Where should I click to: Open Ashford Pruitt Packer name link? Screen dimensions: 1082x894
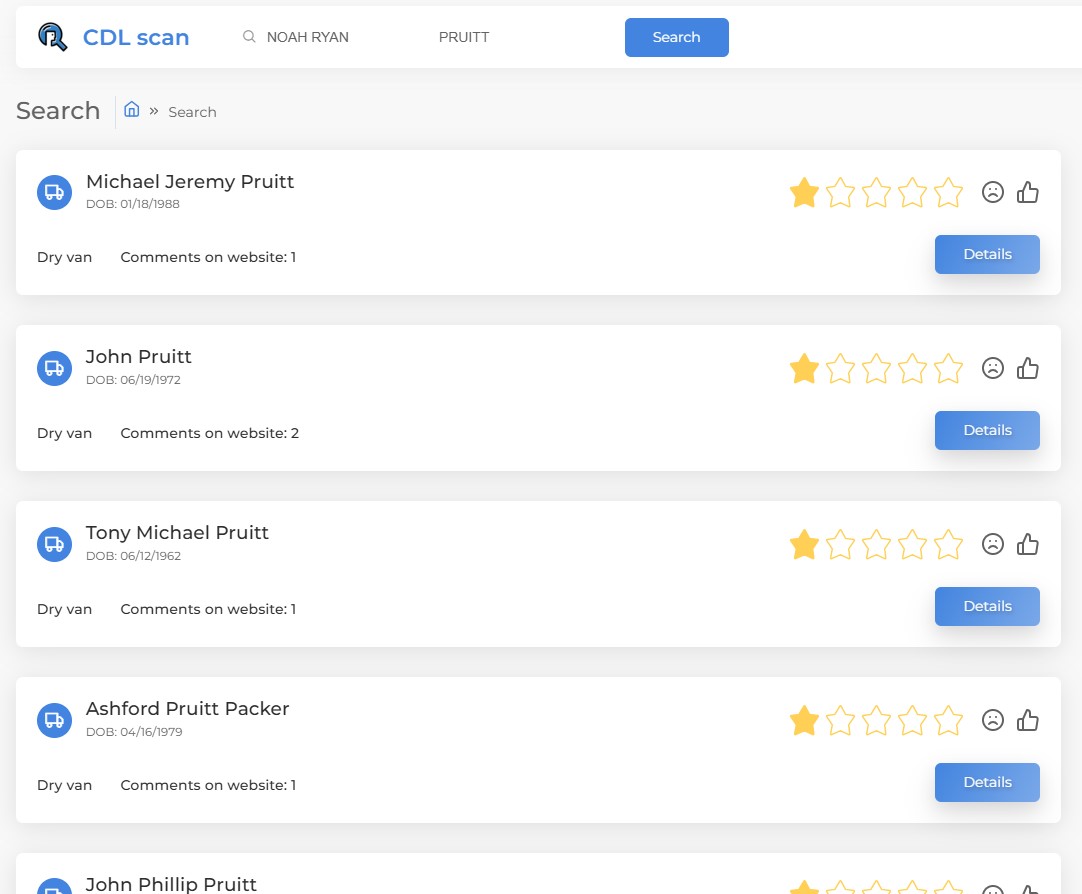tap(188, 708)
